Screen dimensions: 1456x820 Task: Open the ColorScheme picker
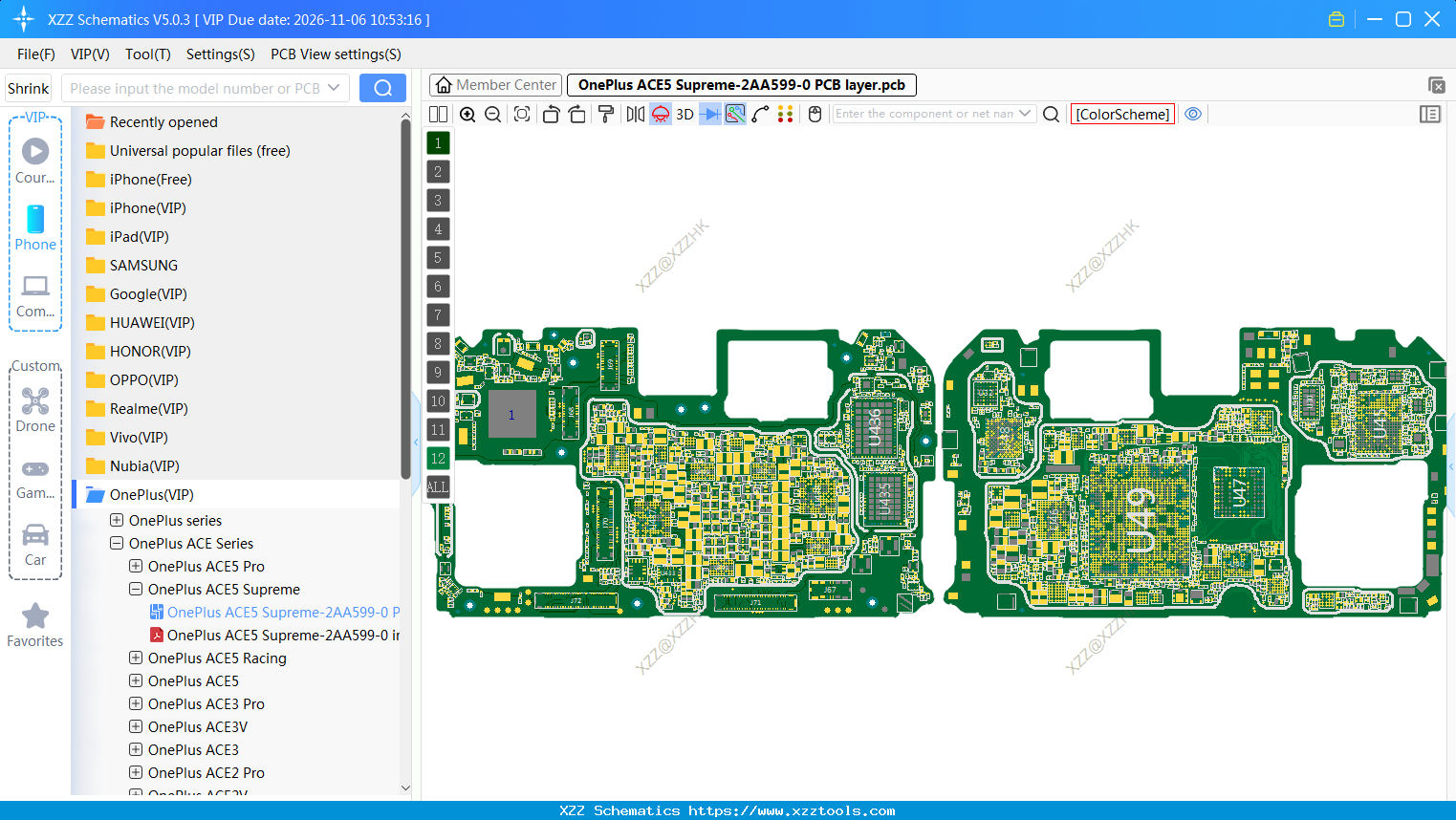[x=1122, y=113]
